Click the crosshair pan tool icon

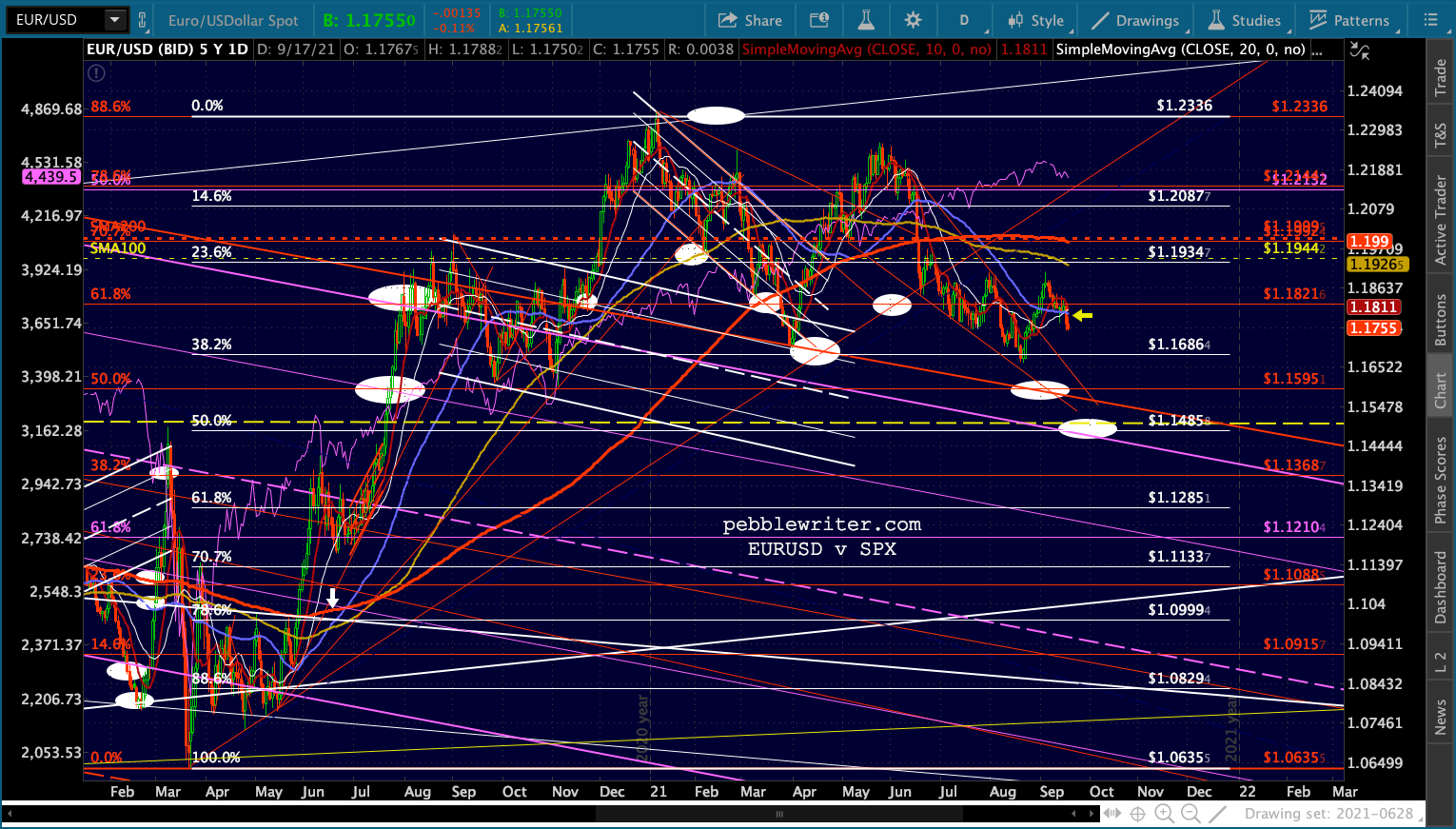1137,814
